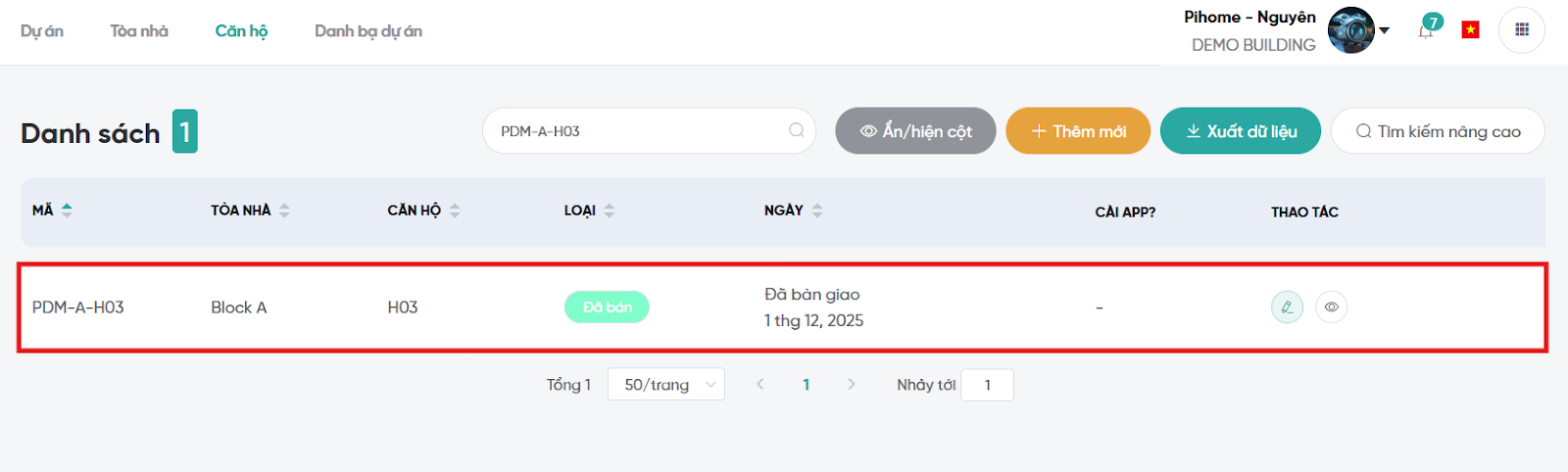
Task: Open the notification bell
Action: tap(1426, 30)
